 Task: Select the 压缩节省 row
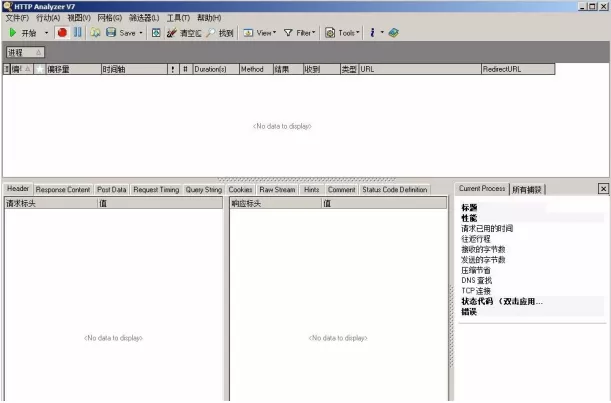[532, 270]
